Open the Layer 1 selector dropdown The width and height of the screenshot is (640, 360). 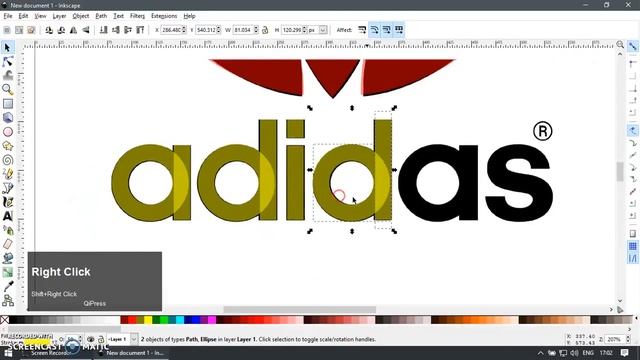(x=134, y=339)
